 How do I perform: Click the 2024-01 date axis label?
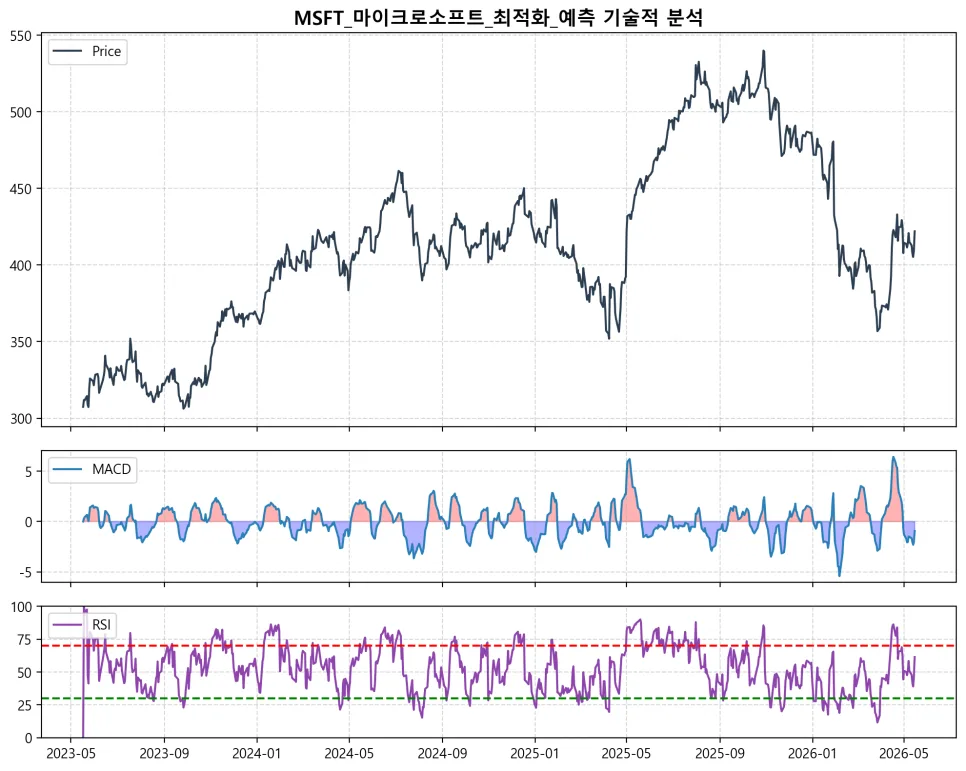coord(257,754)
